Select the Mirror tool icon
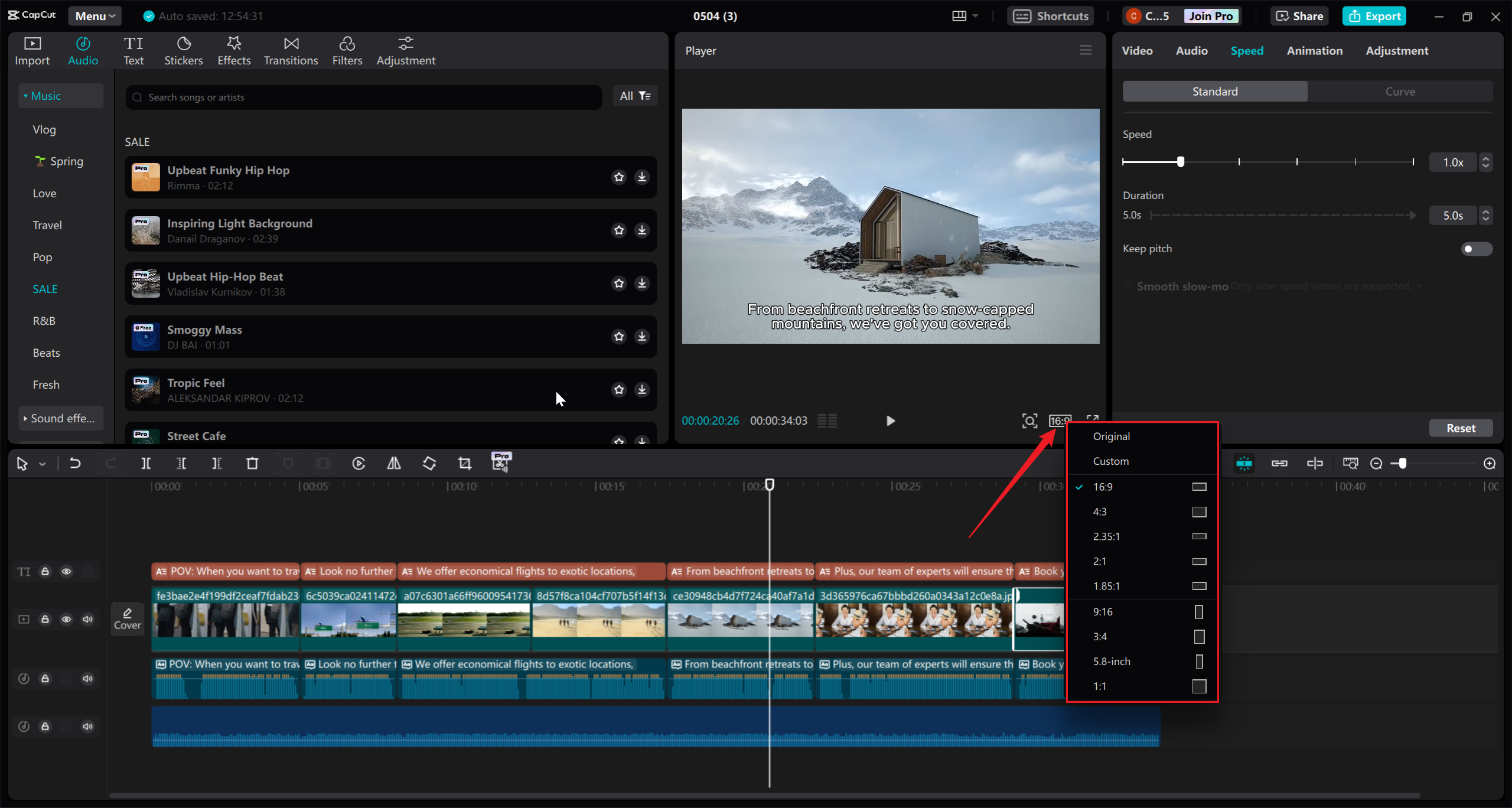 [393, 463]
